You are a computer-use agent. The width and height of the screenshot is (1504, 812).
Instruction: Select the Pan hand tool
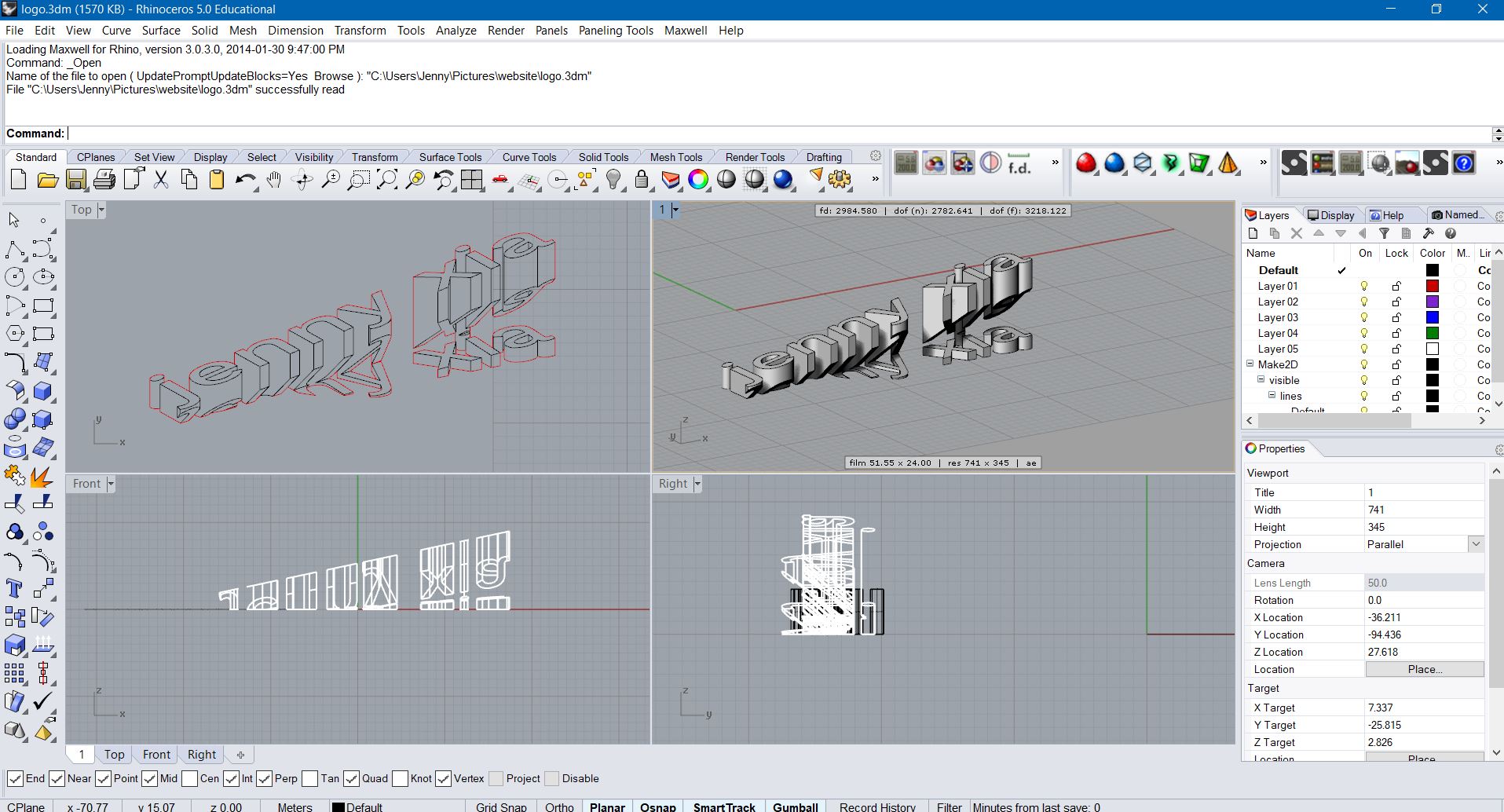click(273, 180)
